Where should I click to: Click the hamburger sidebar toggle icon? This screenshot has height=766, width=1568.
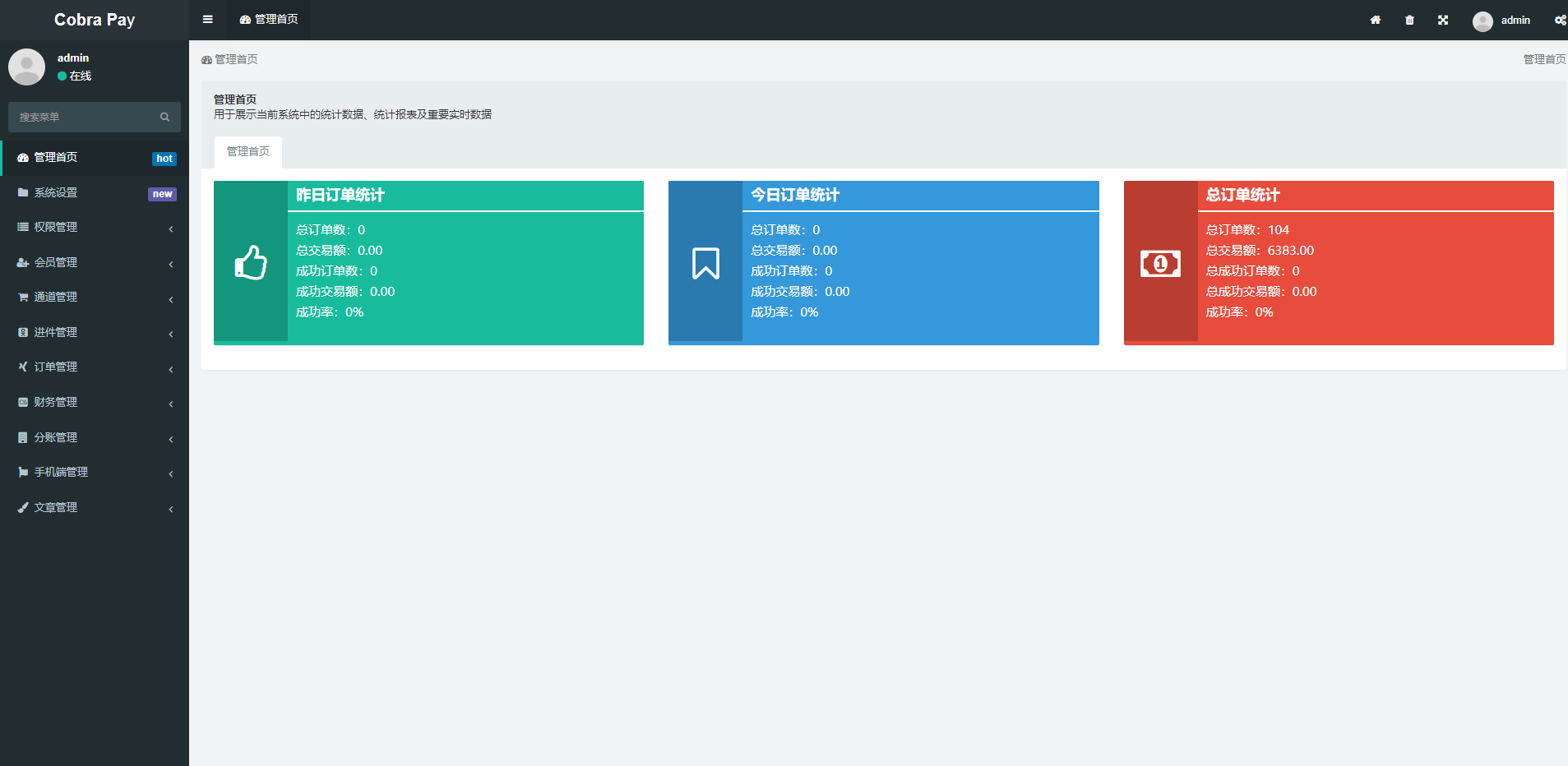pyautogui.click(x=208, y=20)
